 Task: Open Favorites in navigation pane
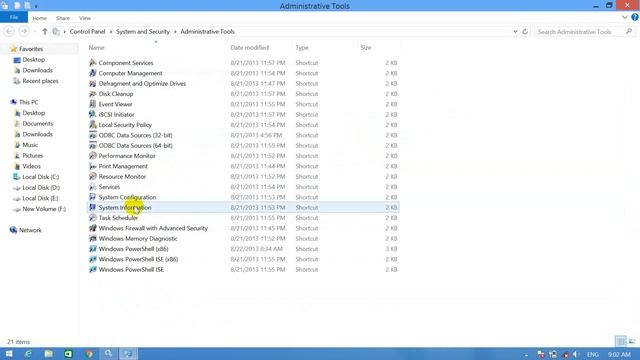pyautogui.click(x=31, y=49)
